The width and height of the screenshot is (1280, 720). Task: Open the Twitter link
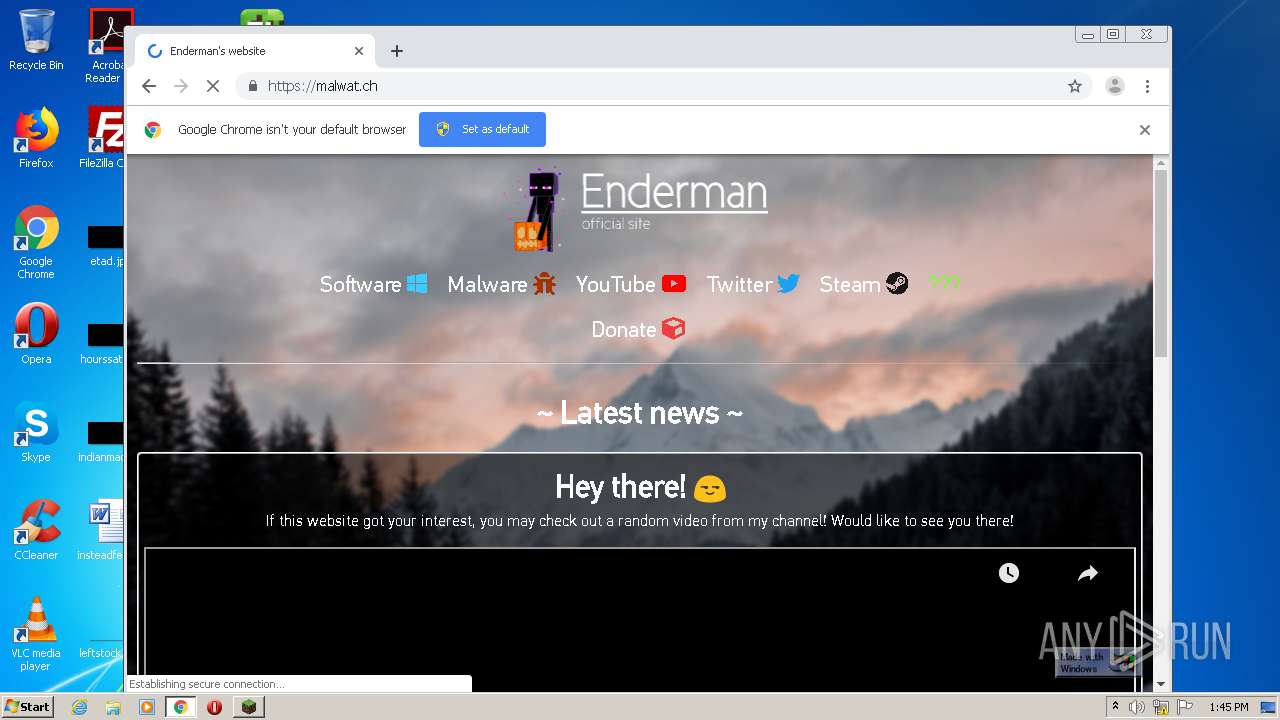[x=753, y=284]
